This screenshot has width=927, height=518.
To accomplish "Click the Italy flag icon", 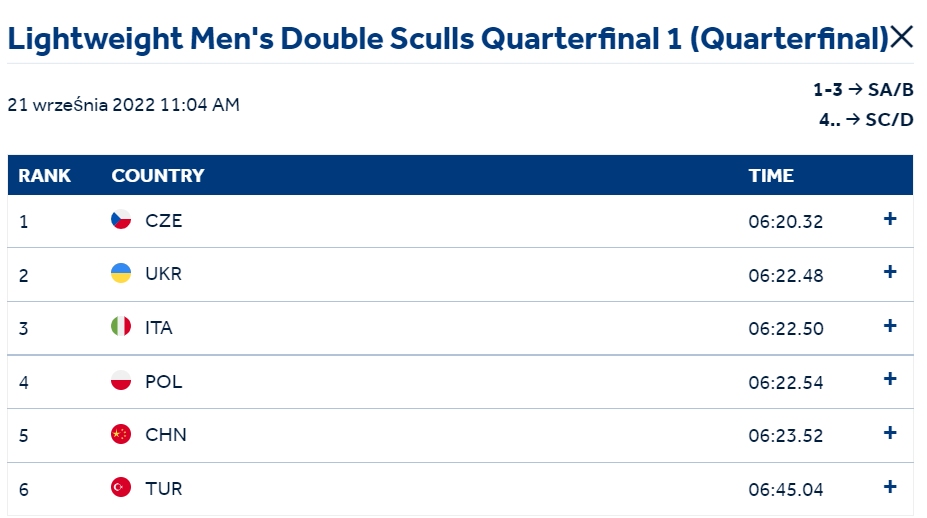I will coord(121,326).
